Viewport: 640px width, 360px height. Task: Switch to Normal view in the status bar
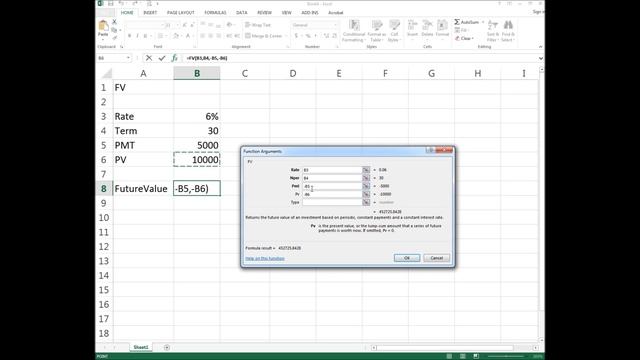pos(449,356)
